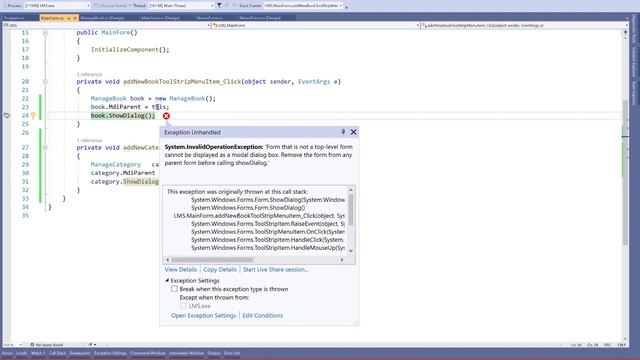Click the No issues found status icon
The height and width of the screenshot is (360, 640).
point(32,345)
